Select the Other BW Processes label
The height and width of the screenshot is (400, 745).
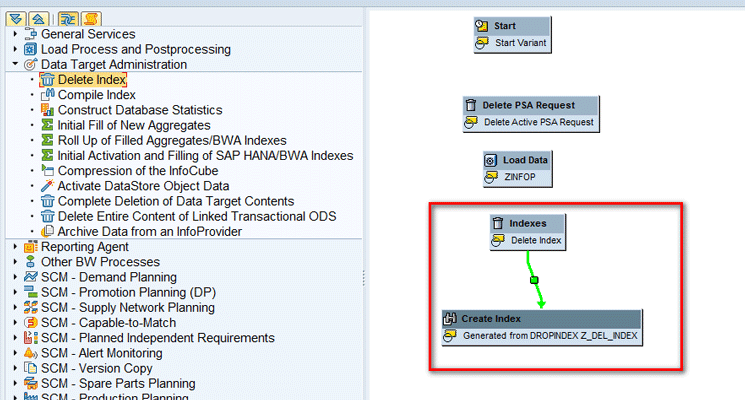coord(100,262)
